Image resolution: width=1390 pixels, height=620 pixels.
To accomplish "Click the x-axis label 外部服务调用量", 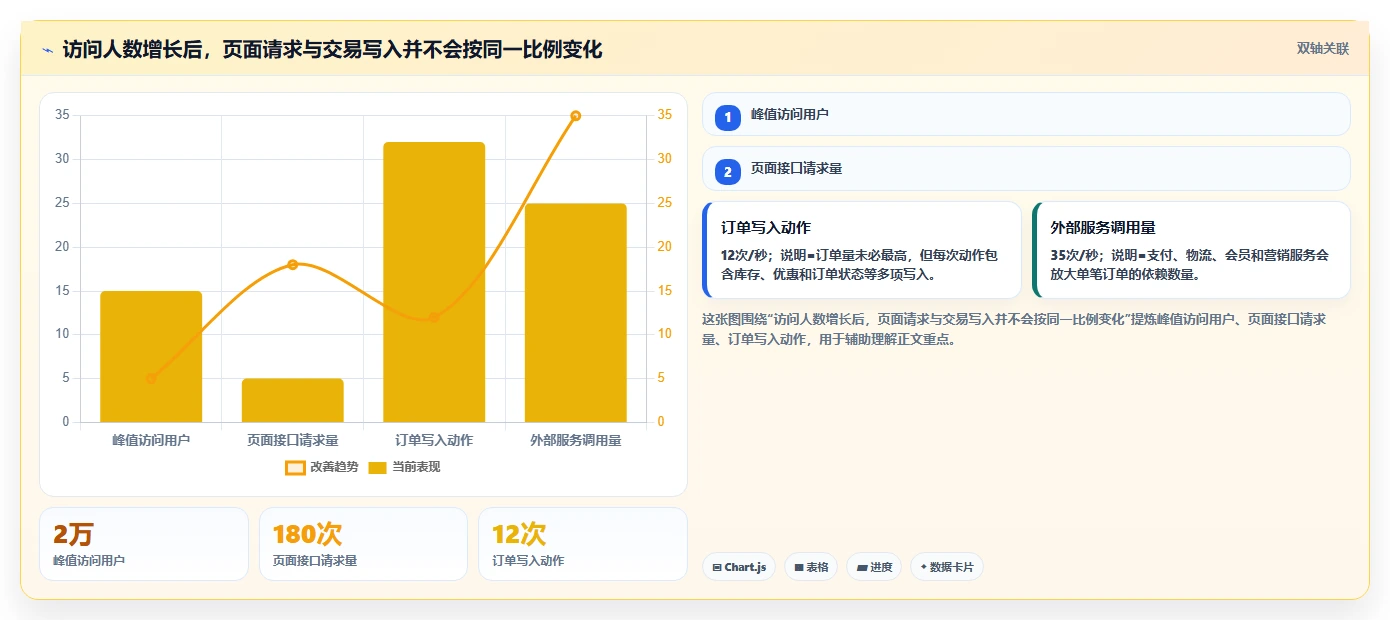I will pyautogui.click(x=576, y=440).
